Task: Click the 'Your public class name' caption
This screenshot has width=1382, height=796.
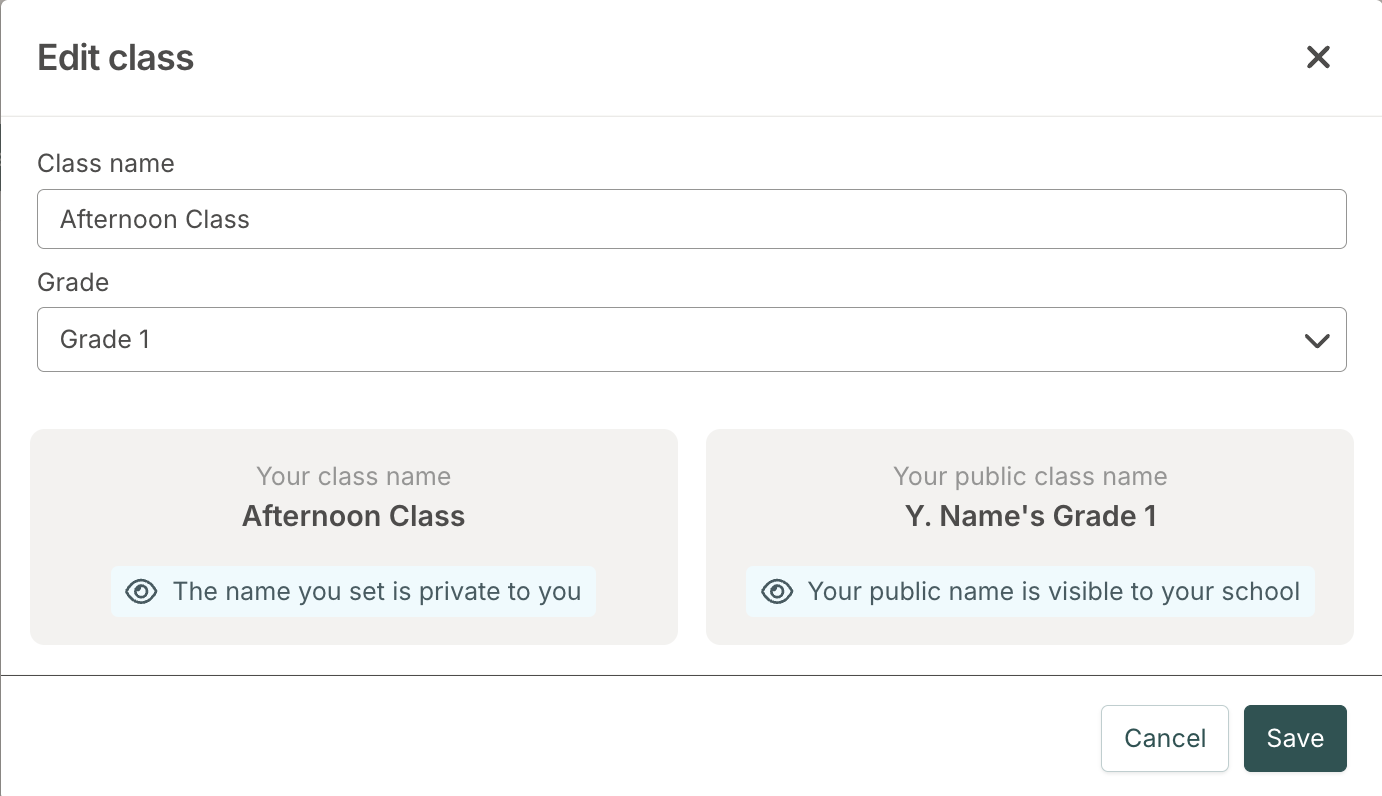Action: [1030, 476]
